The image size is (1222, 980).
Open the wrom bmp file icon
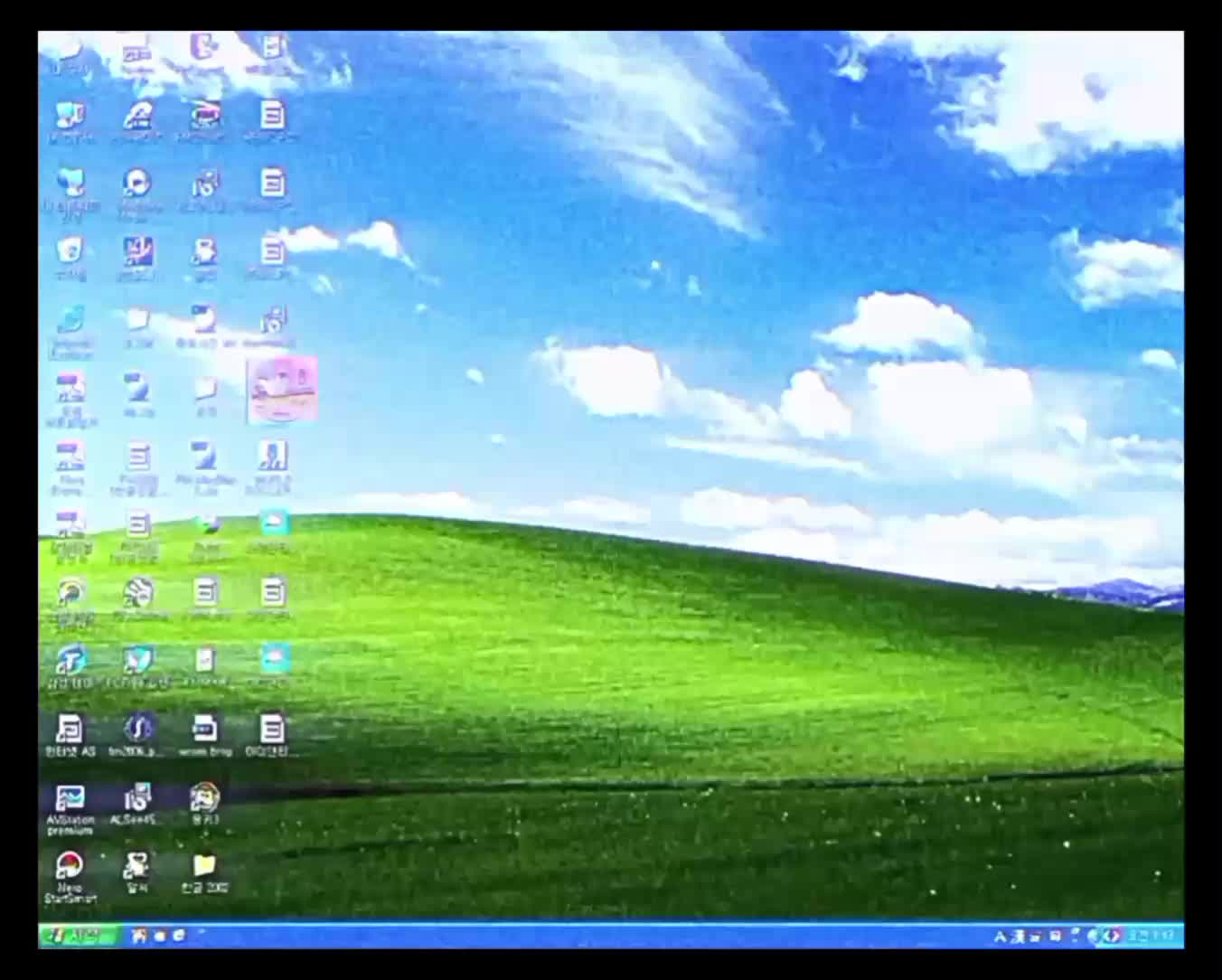click(x=204, y=735)
